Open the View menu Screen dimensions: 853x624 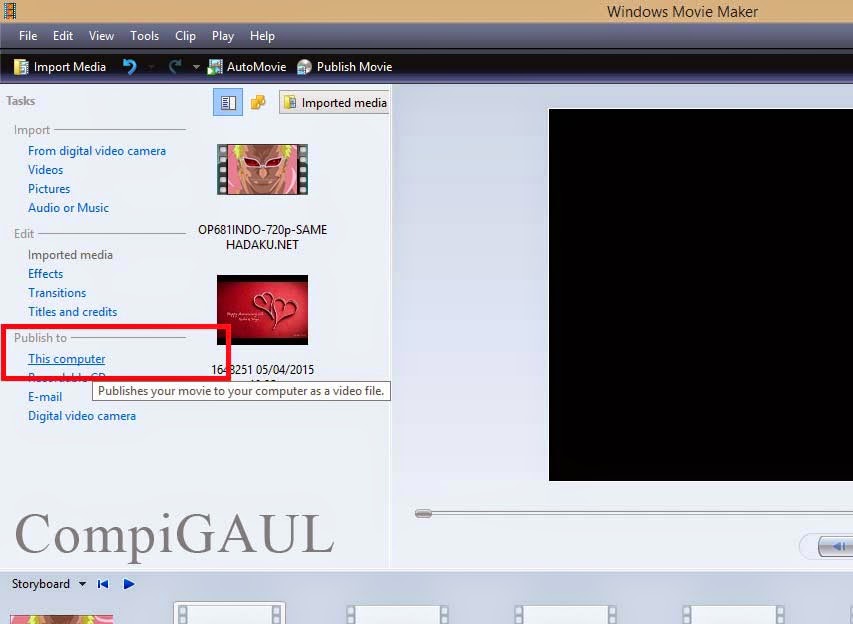101,36
